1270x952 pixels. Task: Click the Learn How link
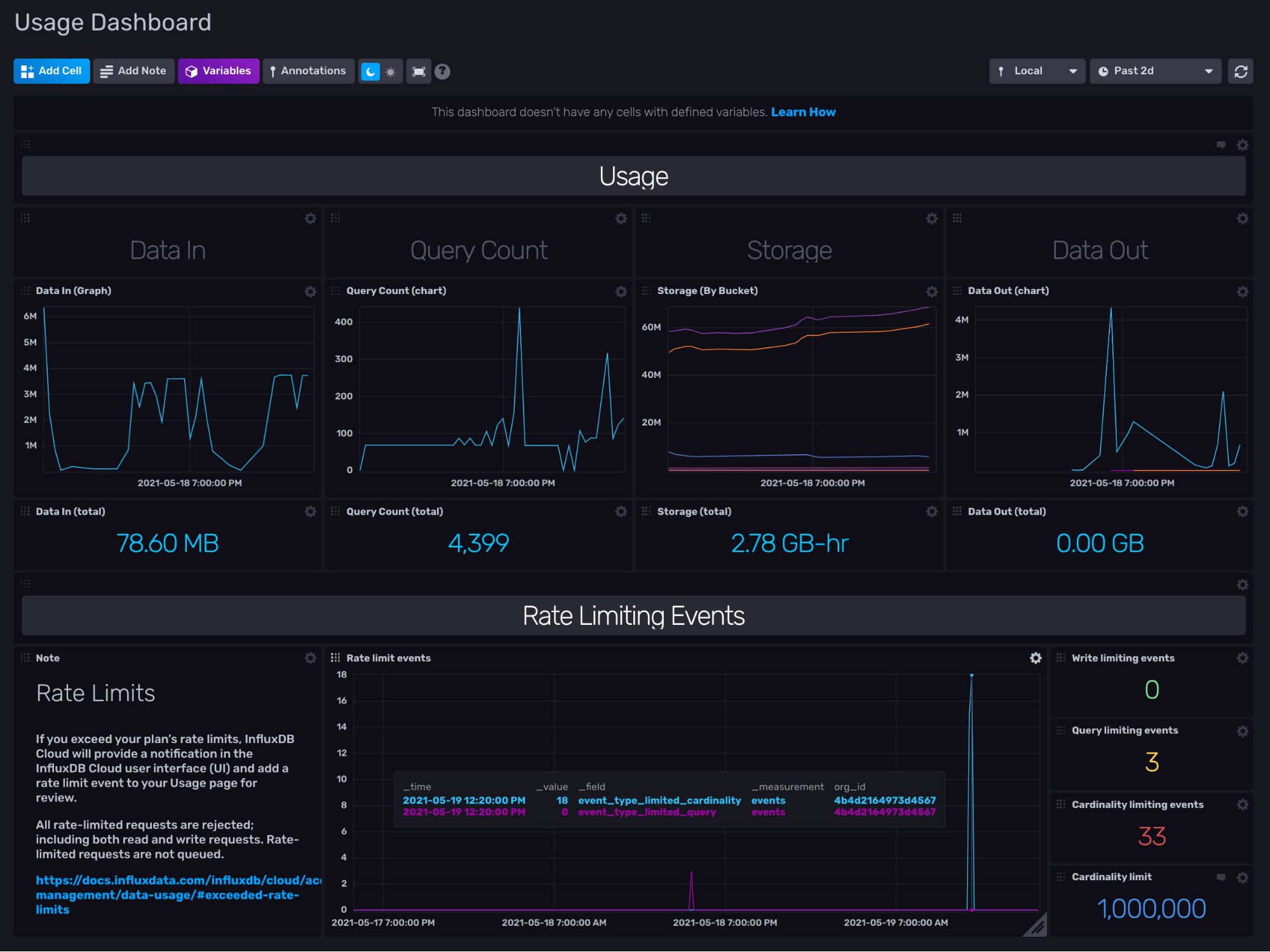coord(803,112)
